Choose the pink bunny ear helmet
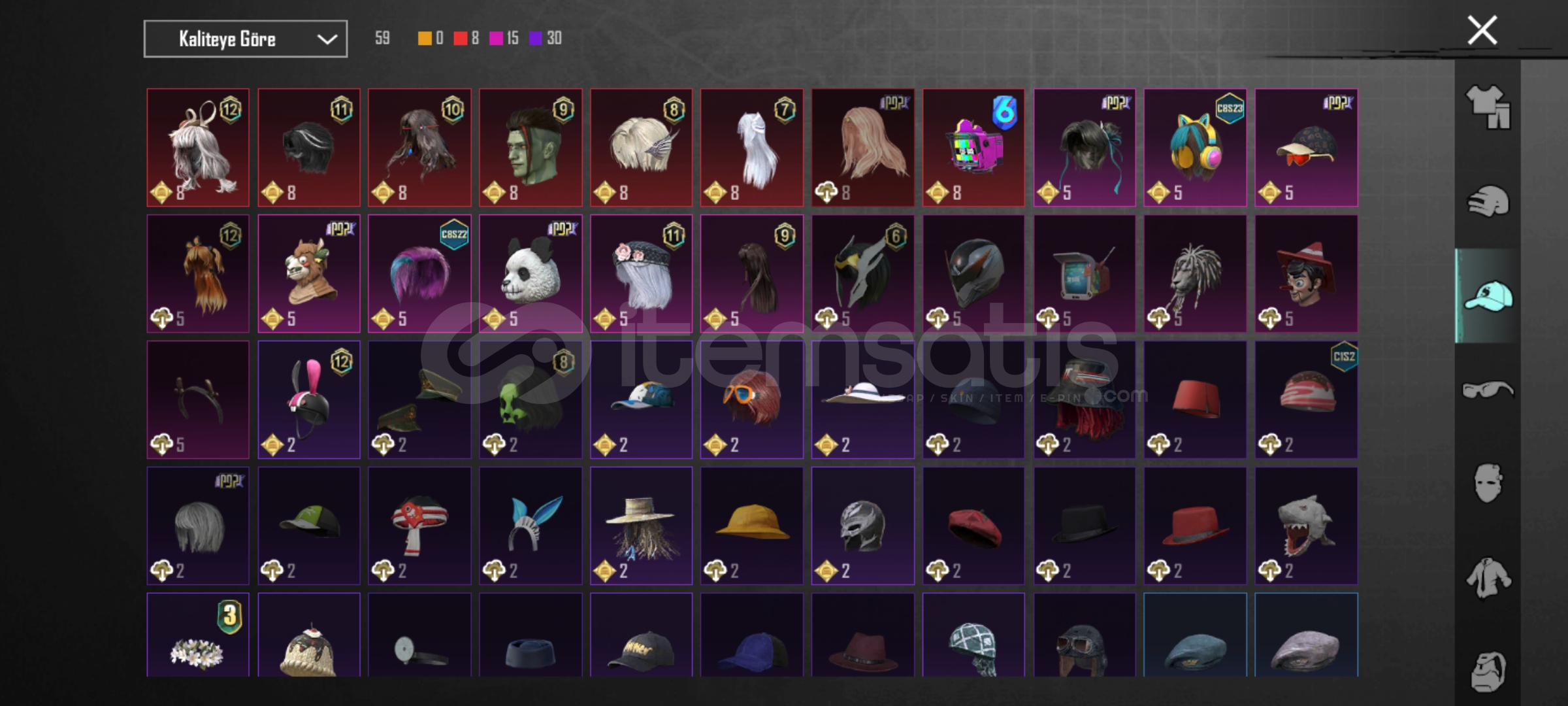The height and width of the screenshot is (706, 1568). pyautogui.click(x=309, y=399)
